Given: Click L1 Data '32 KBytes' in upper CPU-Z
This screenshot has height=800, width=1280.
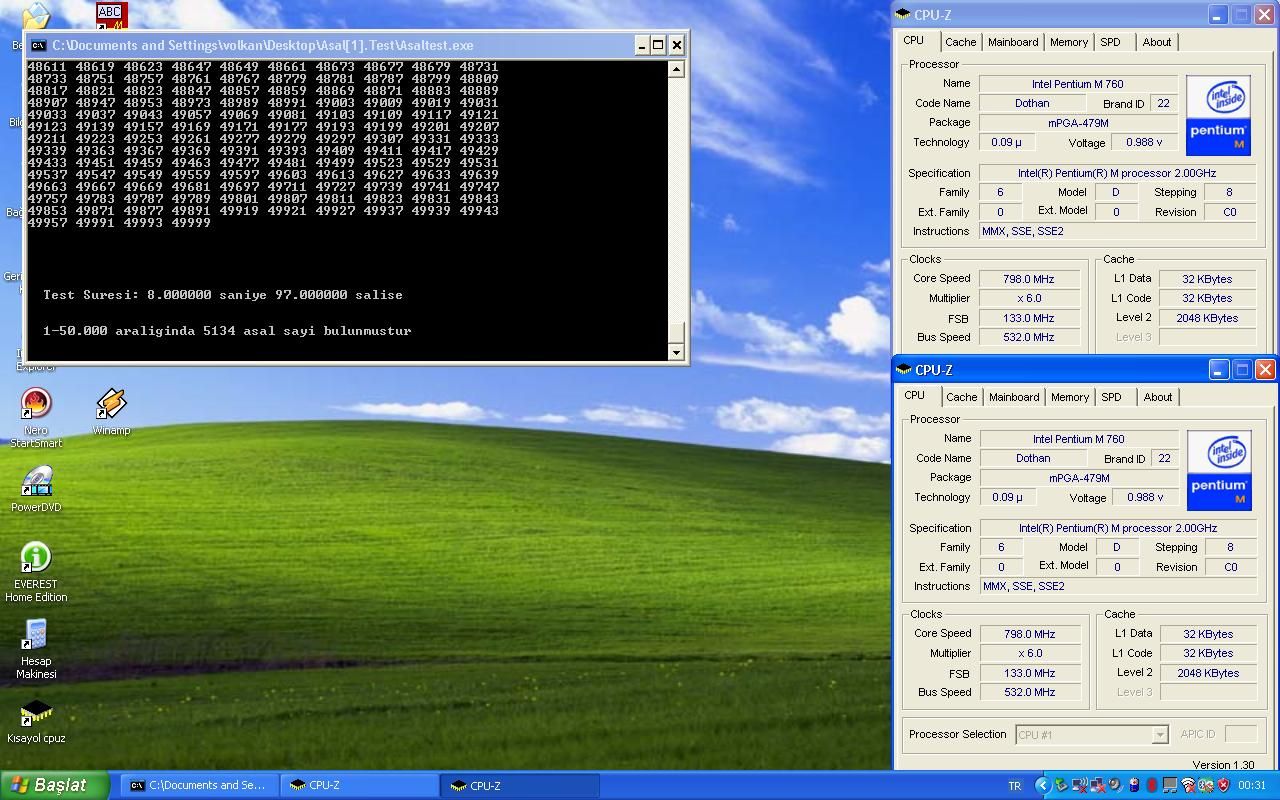Looking at the screenshot, I should coord(1207,279).
